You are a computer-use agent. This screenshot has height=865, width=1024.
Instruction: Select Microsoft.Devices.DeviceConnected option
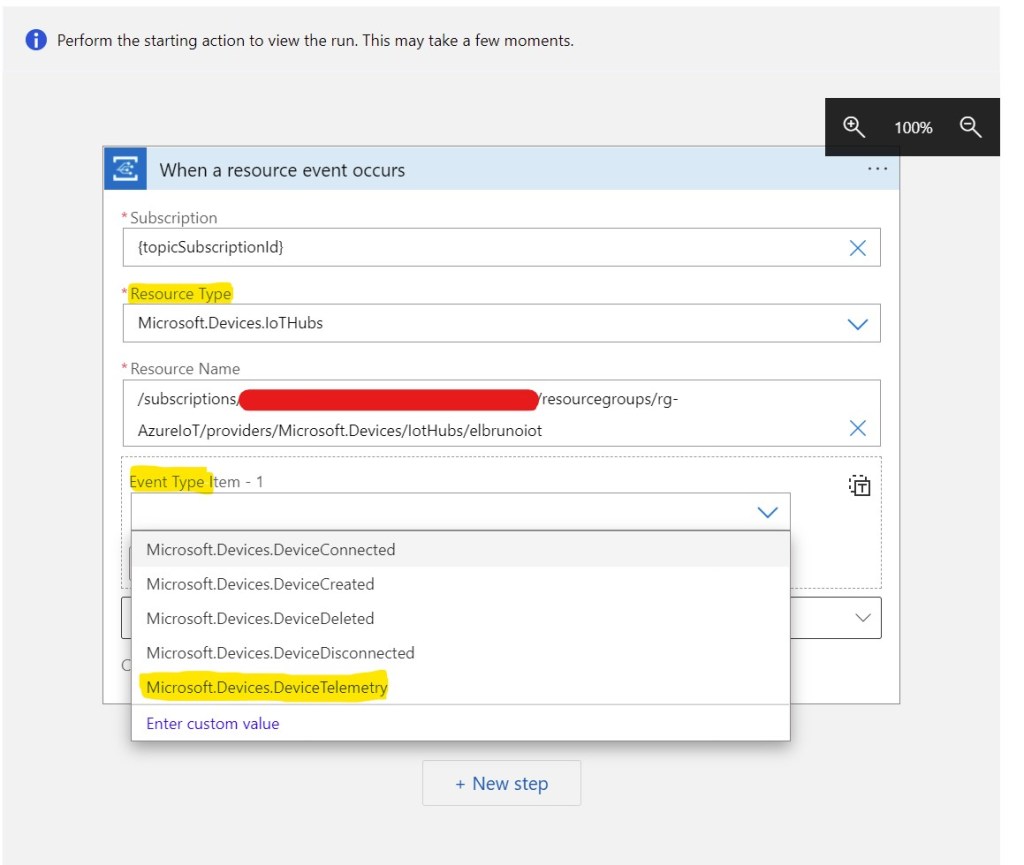[460, 550]
